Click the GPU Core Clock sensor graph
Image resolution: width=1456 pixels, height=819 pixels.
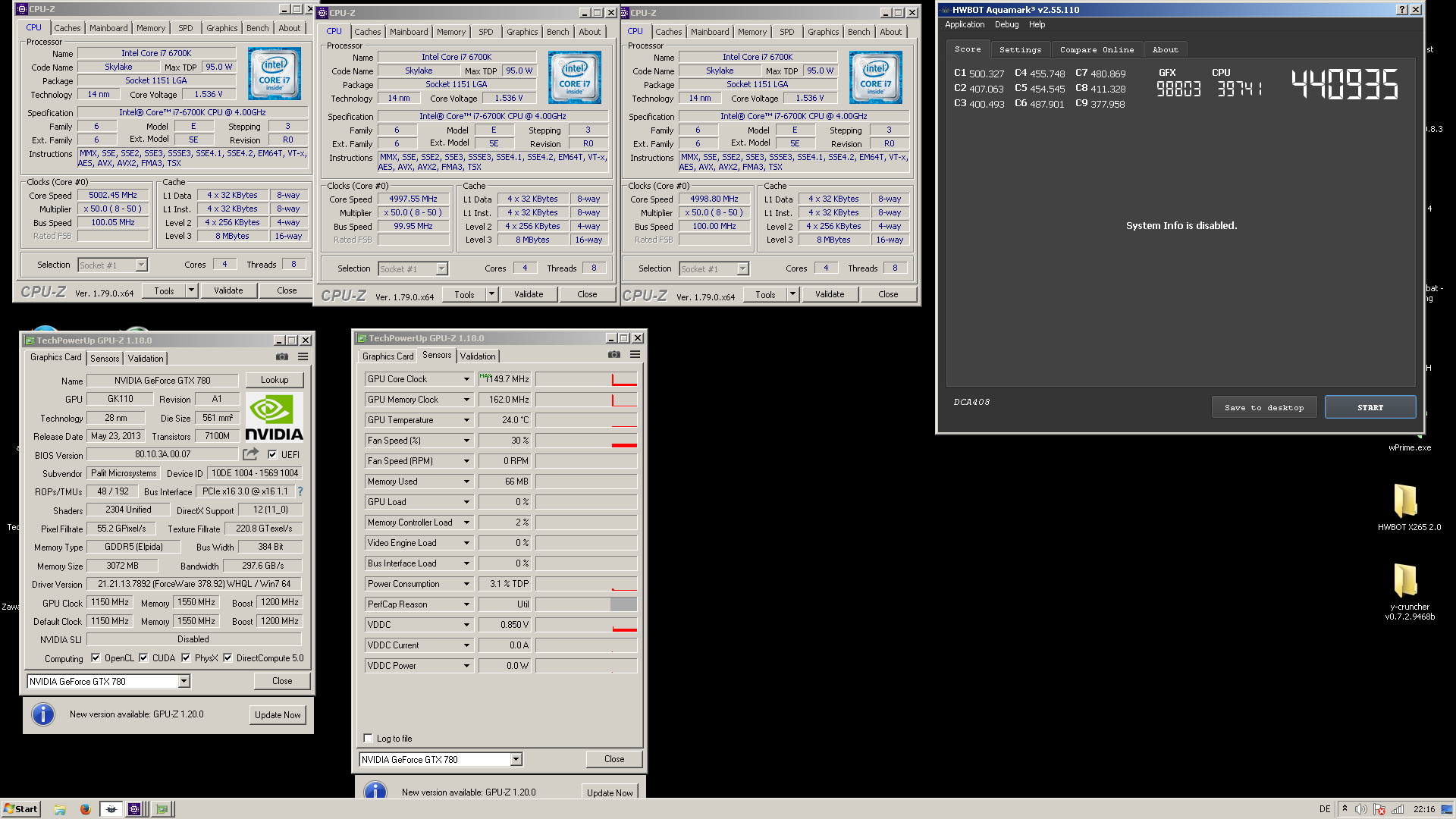point(586,379)
